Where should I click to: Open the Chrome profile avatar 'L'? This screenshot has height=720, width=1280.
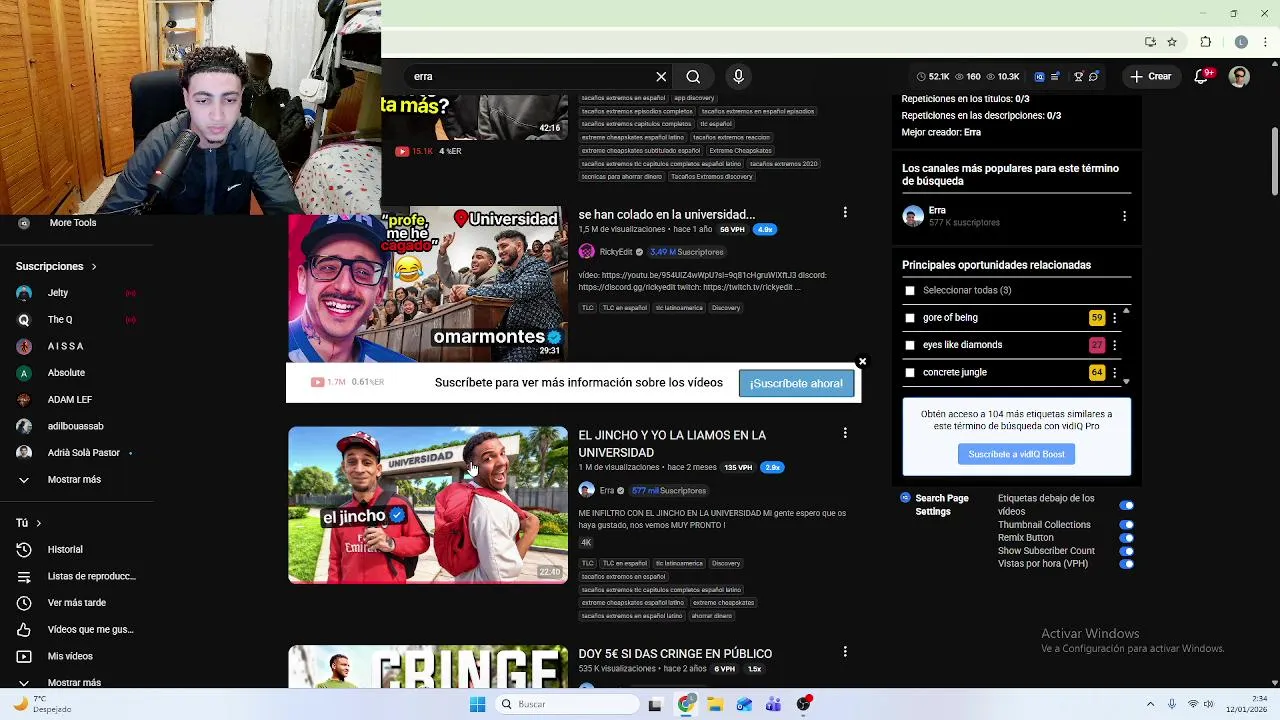pyautogui.click(x=1241, y=42)
